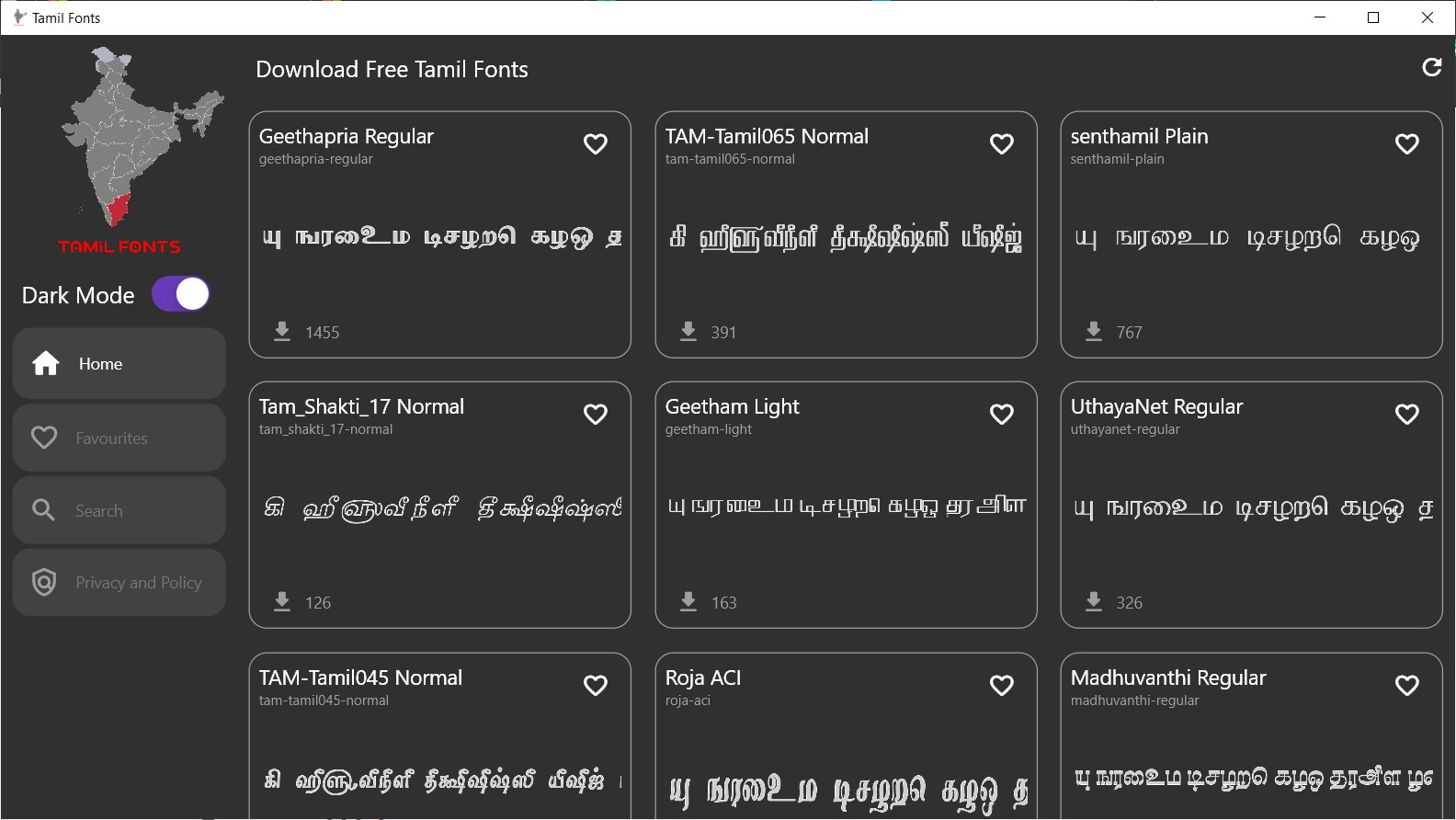Close the Tamil Fonts window
The width and height of the screenshot is (1456, 820).
1428,17
